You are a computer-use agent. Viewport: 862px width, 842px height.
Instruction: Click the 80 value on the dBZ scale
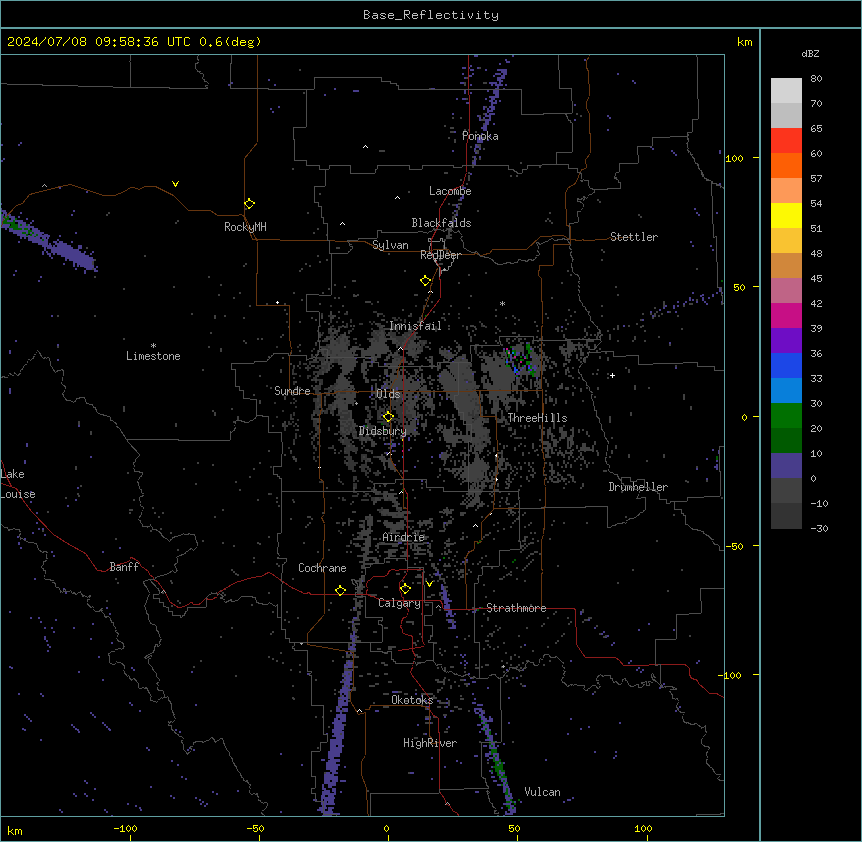tap(816, 79)
